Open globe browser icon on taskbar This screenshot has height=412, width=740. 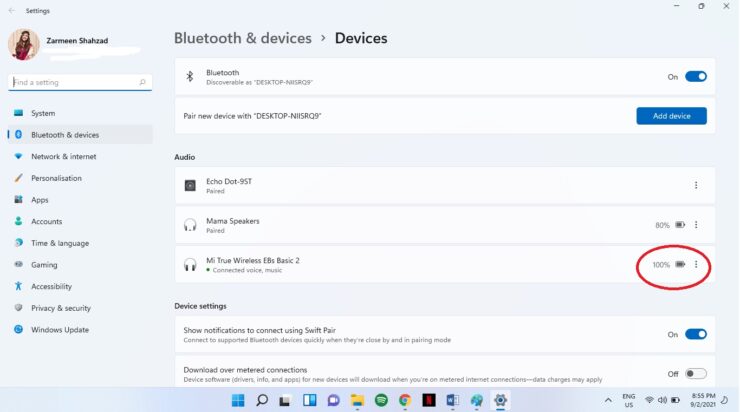pyautogui.click(x=477, y=400)
